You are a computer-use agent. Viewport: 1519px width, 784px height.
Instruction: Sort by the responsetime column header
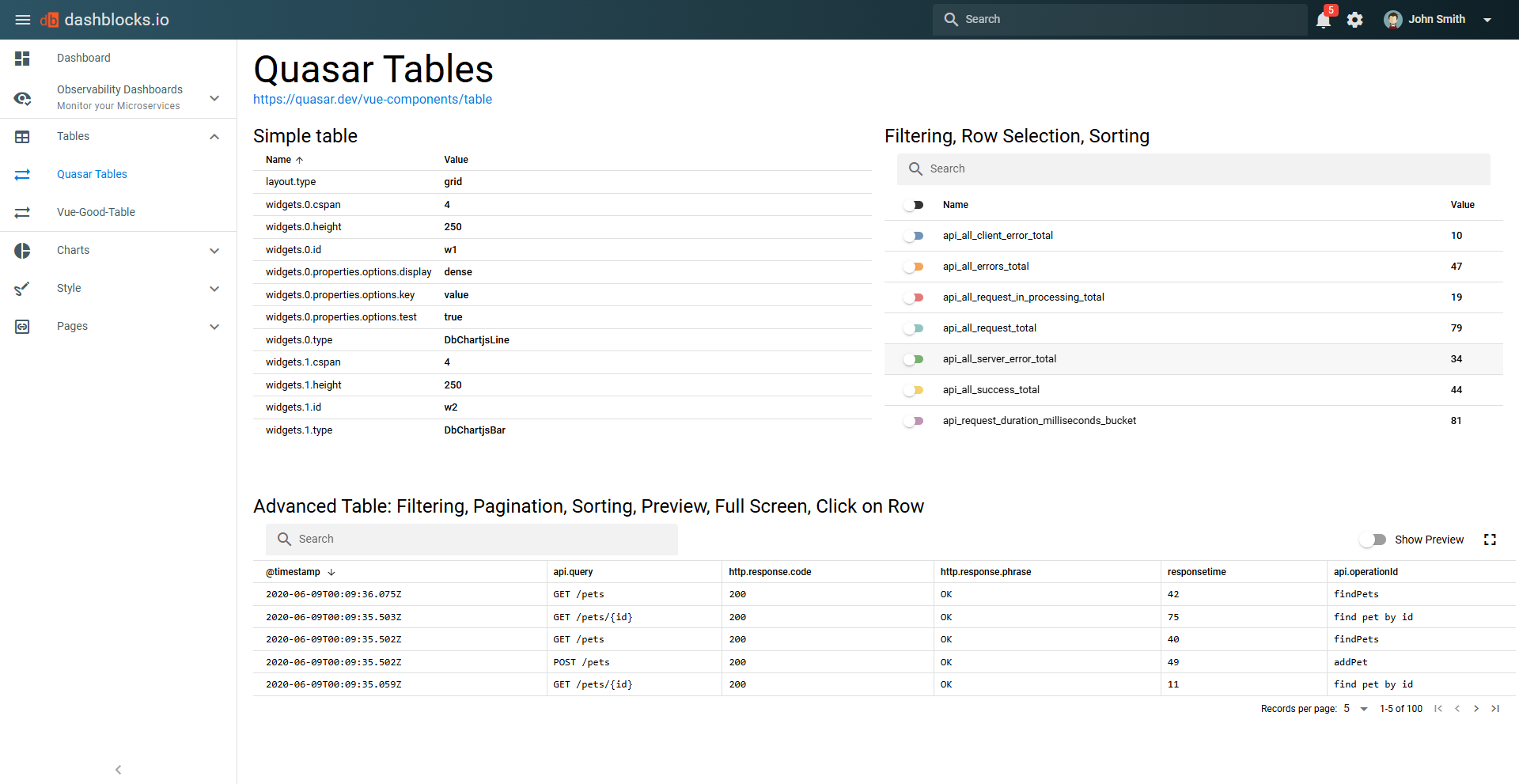pyautogui.click(x=1196, y=572)
